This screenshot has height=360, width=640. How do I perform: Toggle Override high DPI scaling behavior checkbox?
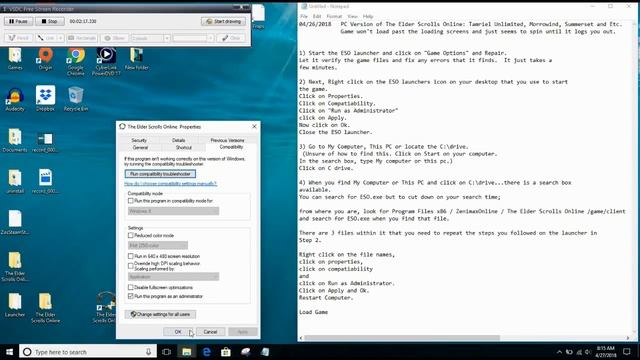[x=131, y=266]
